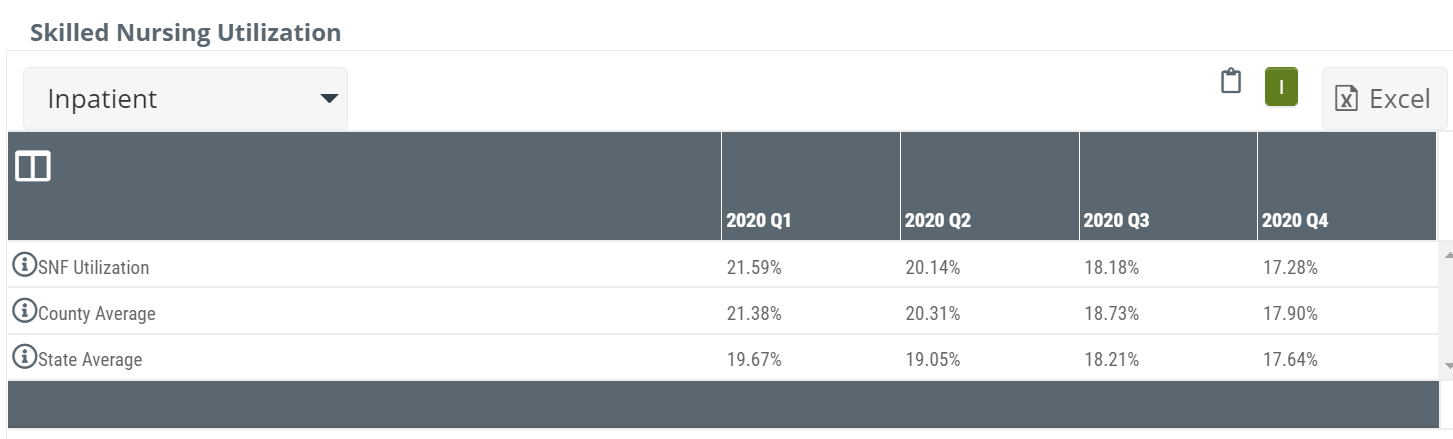This screenshot has height=439, width=1453.
Task: Click the clipboard copy icon
Action: [x=1231, y=82]
